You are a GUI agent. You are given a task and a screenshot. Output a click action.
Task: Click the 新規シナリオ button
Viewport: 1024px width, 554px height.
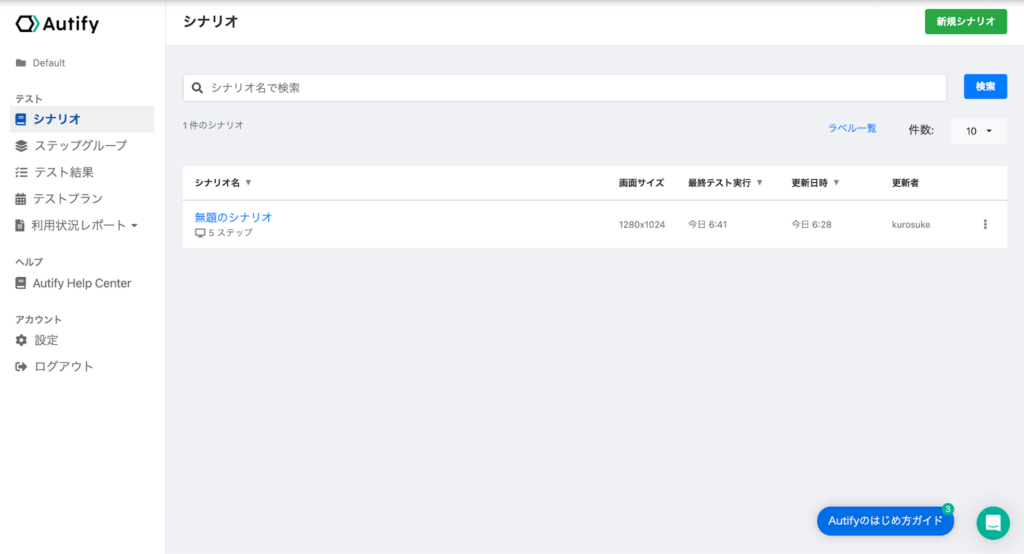coord(965,22)
